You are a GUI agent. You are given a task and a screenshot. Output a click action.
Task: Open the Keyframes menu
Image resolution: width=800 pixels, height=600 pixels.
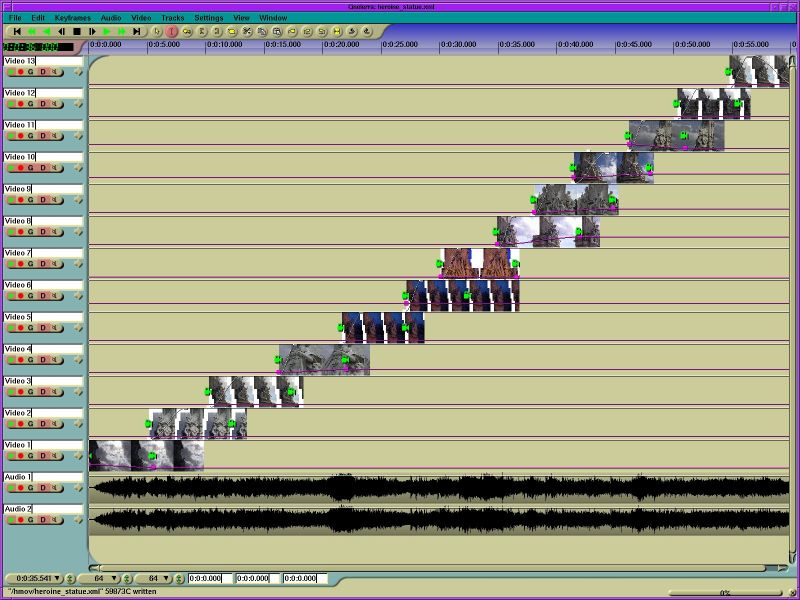pyautogui.click(x=73, y=18)
